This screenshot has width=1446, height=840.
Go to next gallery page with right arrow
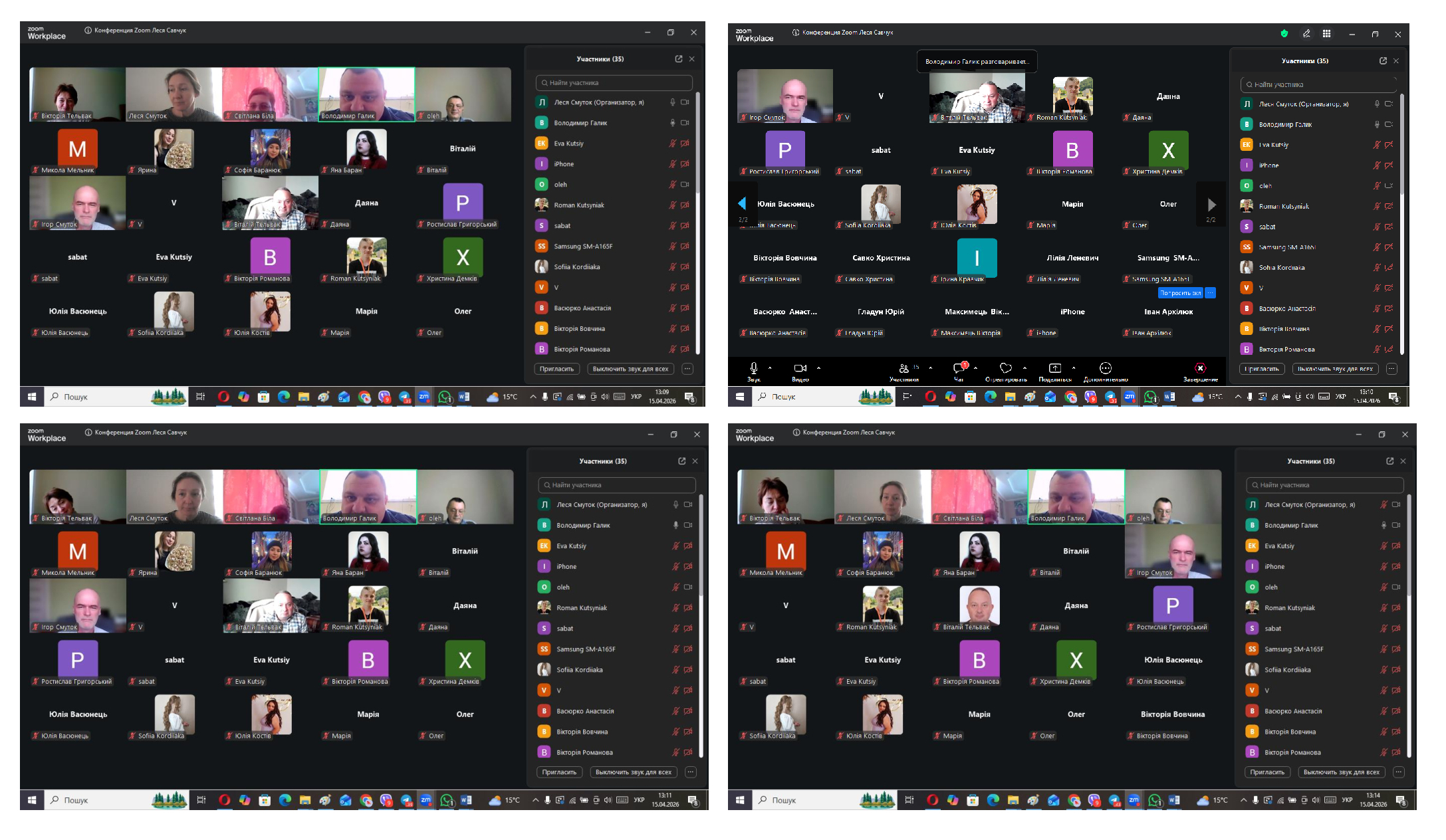click(1211, 205)
